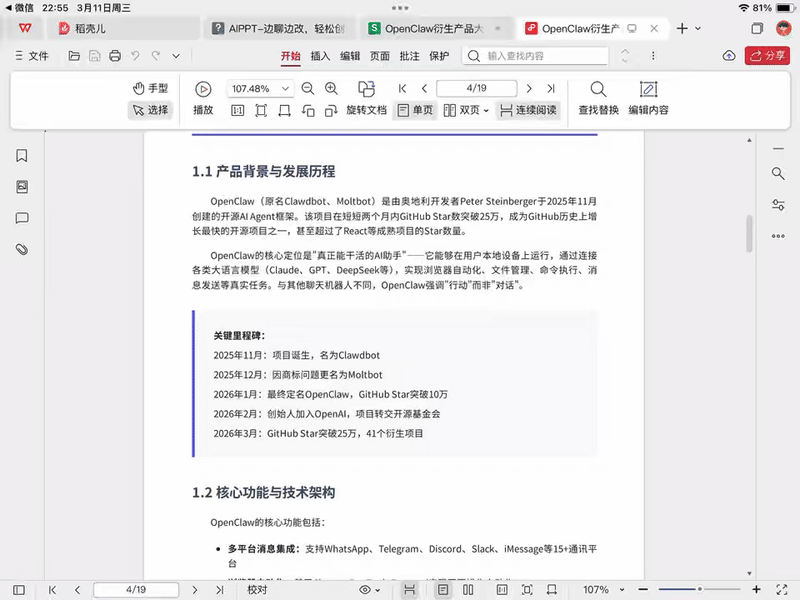
Task: Switch to the 稻壳儿 tab
Action: tap(122, 29)
